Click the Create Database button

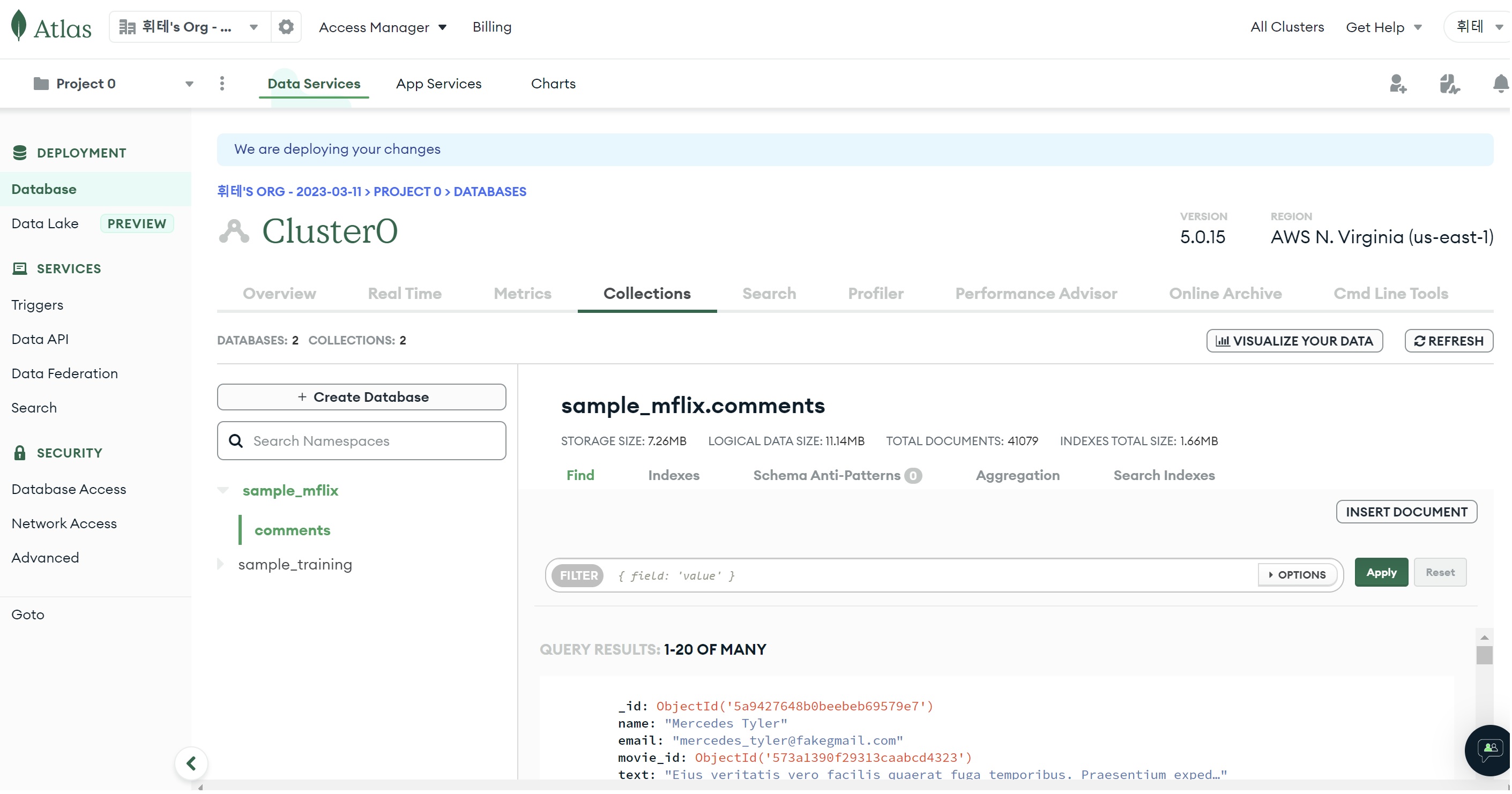tap(362, 396)
